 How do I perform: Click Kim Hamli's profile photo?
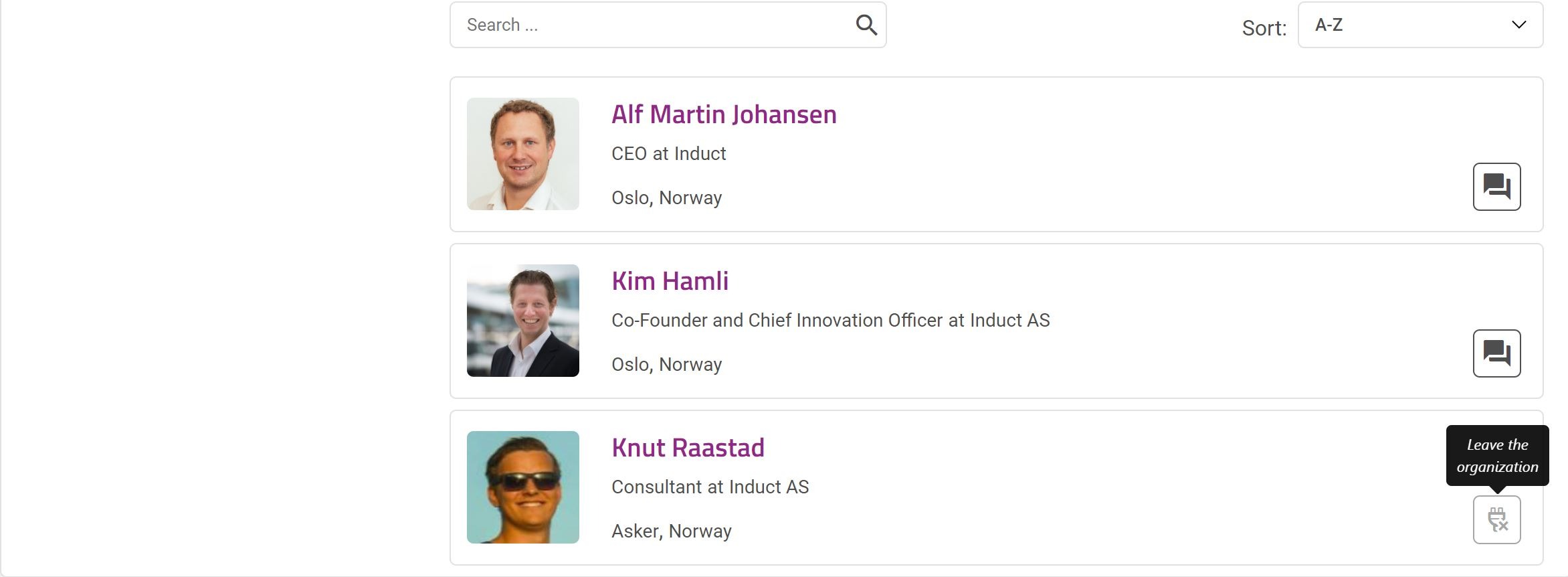(523, 321)
